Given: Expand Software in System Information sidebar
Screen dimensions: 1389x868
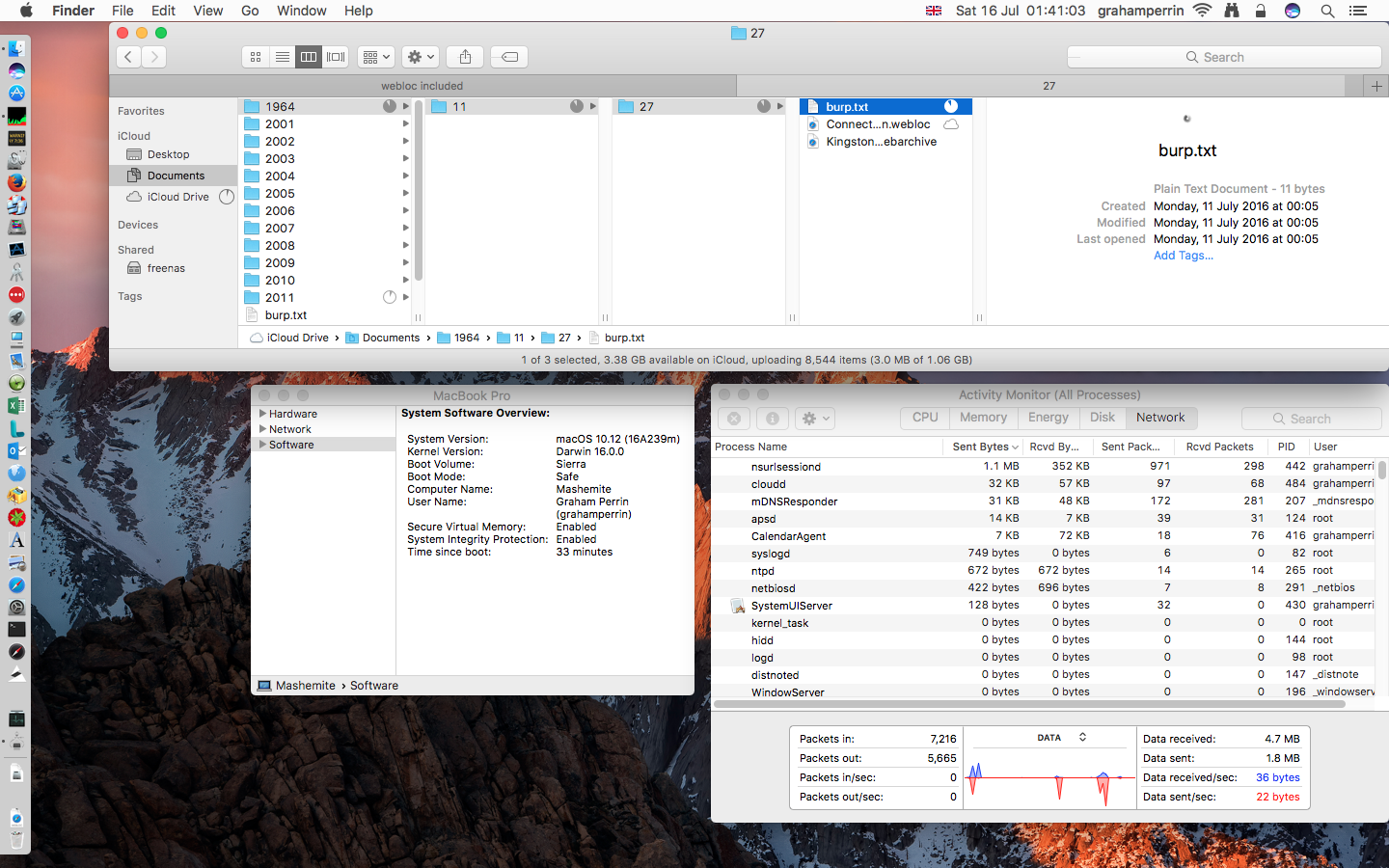Looking at the screenshot, I should [x=262, y=445].
